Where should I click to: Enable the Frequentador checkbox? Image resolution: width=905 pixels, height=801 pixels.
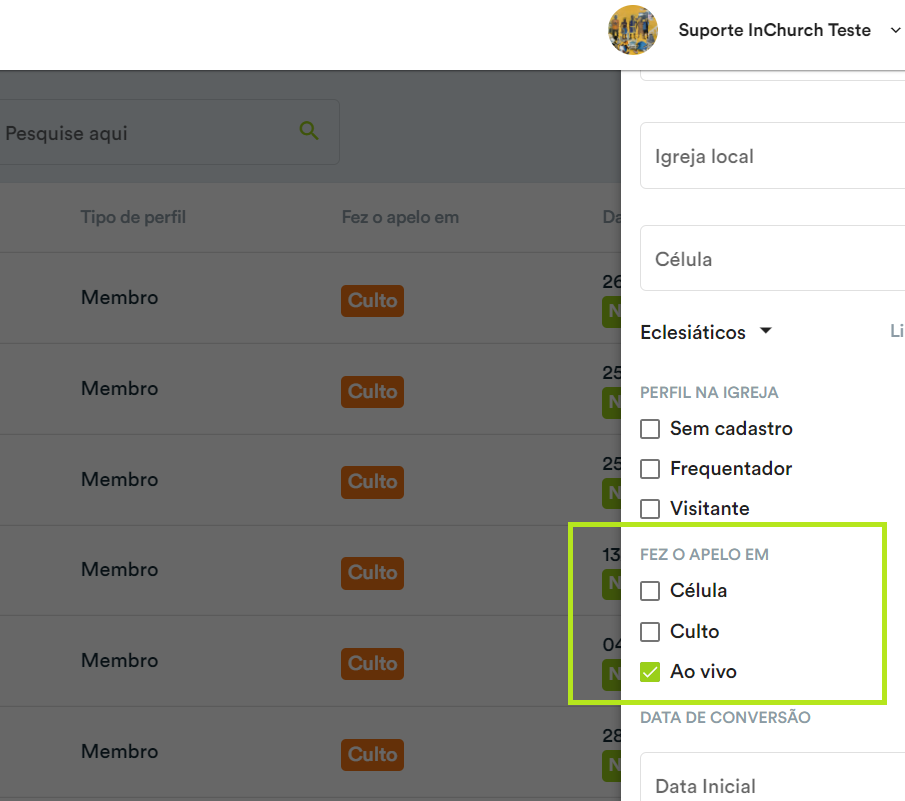pyautogui.click(x=650, y=469)
